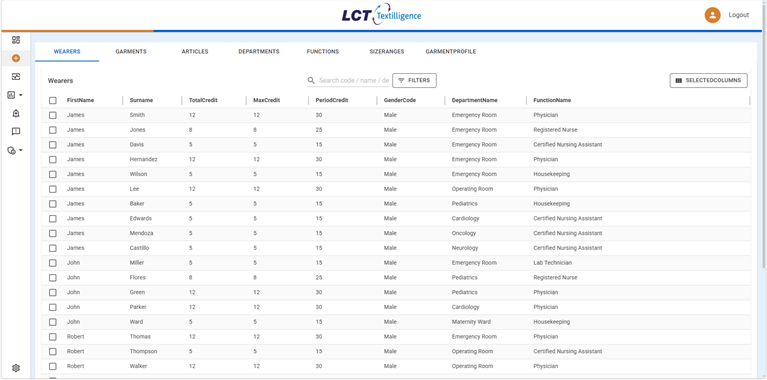Tick the checkbox for James Hernandez
This screenshot has width=767, height=380.
click(x=53, y=159)
